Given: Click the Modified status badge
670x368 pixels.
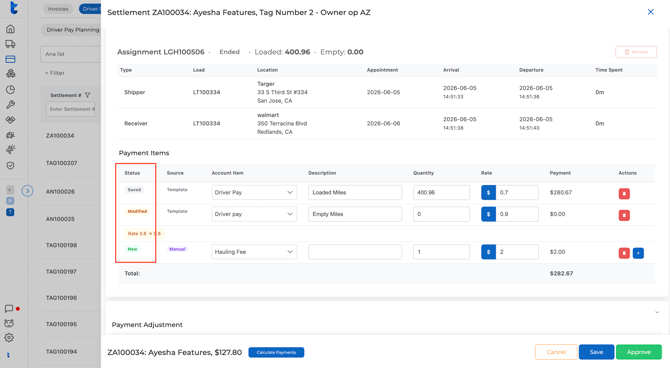Looking at the screenshot, I should pos(137,211).
